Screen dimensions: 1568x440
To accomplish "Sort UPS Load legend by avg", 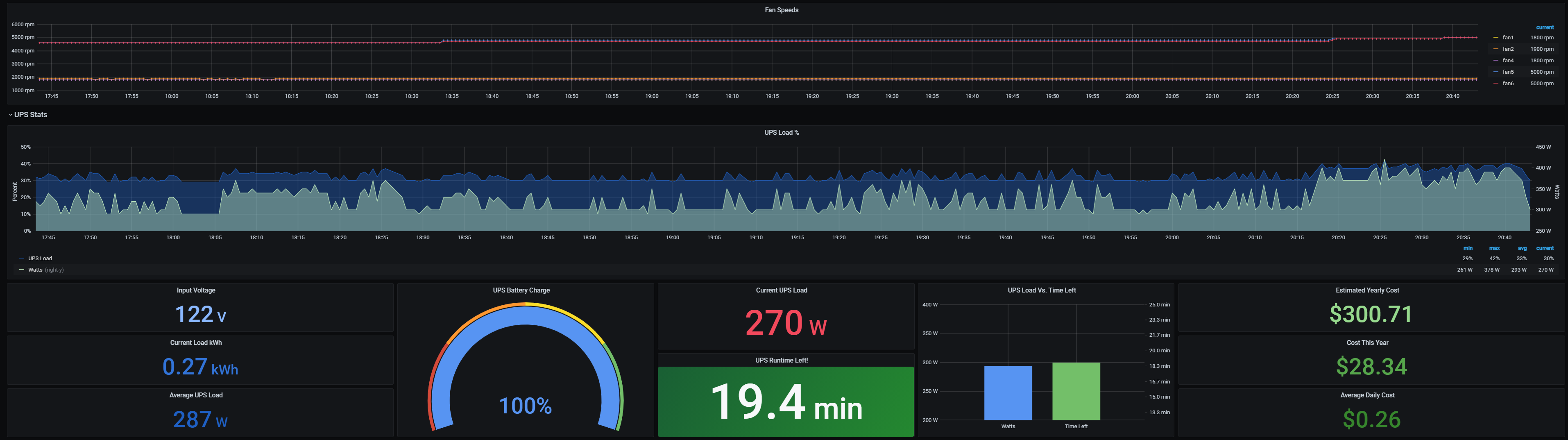I will coord(1522,248).
